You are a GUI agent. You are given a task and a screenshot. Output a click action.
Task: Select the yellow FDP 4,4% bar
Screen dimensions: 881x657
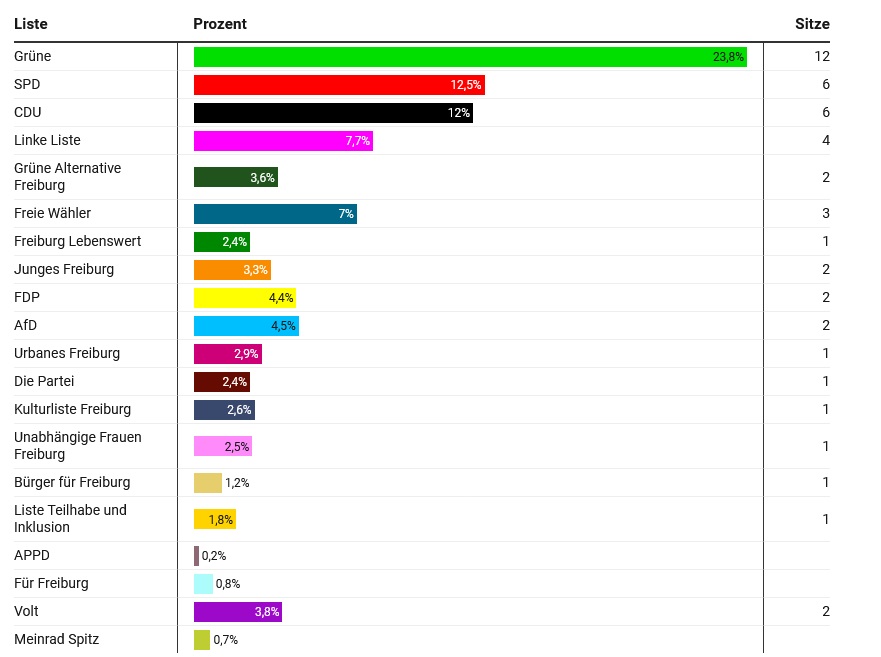point(245,298)
